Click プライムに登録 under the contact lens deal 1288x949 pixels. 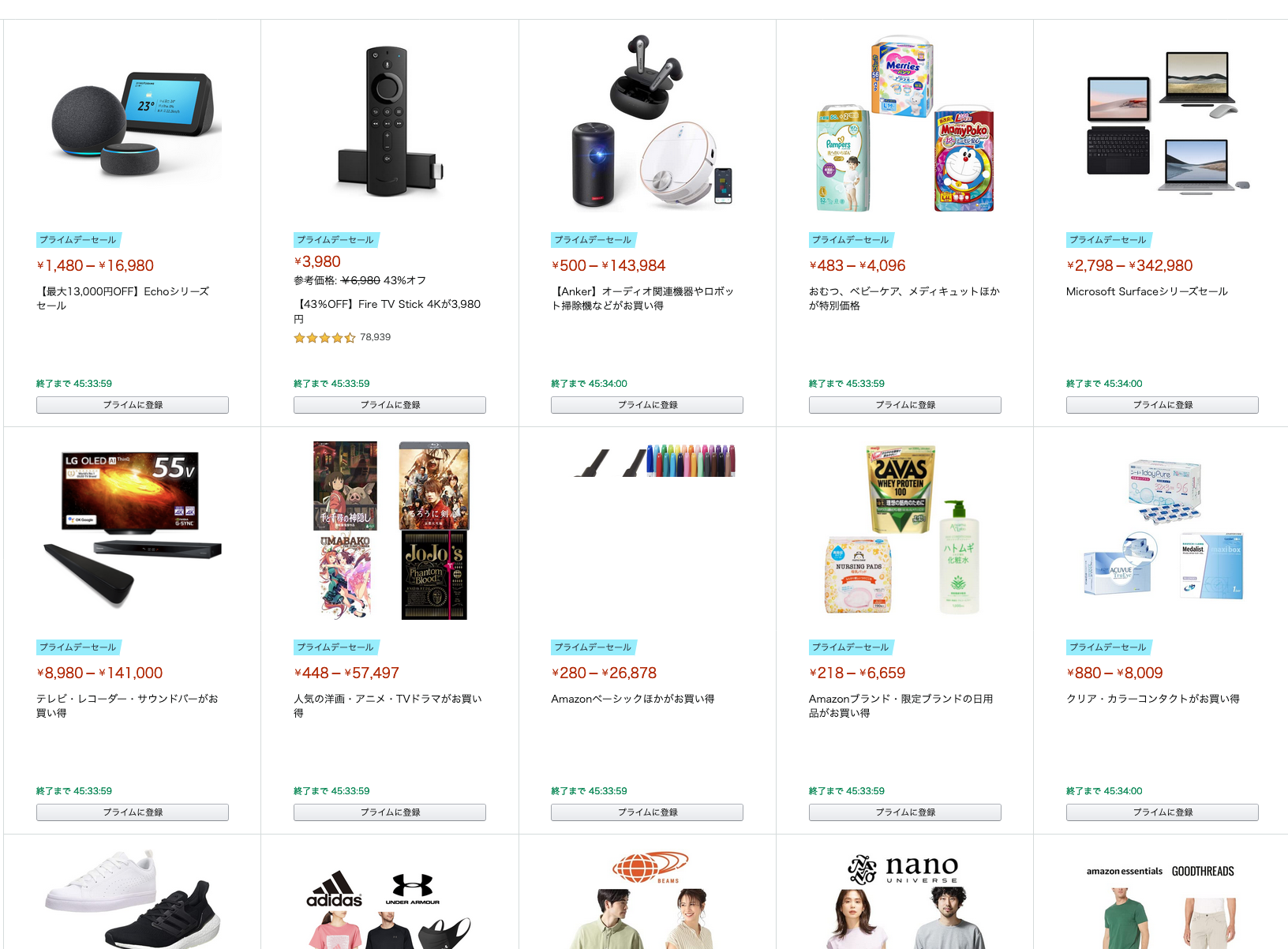(x=1162, y=812)
